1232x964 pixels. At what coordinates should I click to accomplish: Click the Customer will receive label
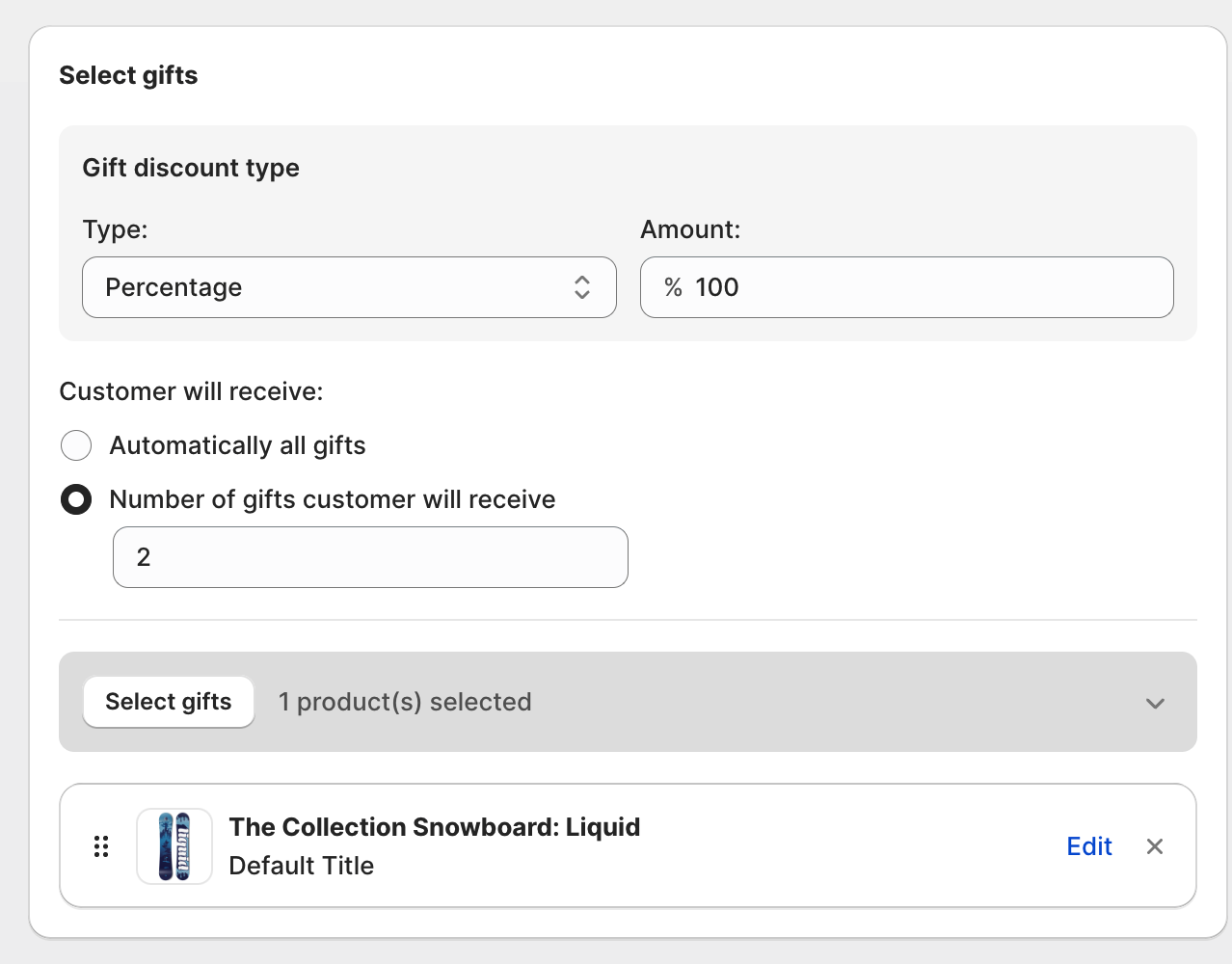coord(192,391)
